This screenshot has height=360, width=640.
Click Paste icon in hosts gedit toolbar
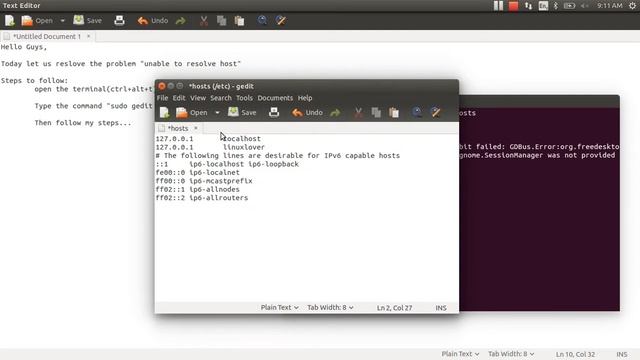point(394,112)
